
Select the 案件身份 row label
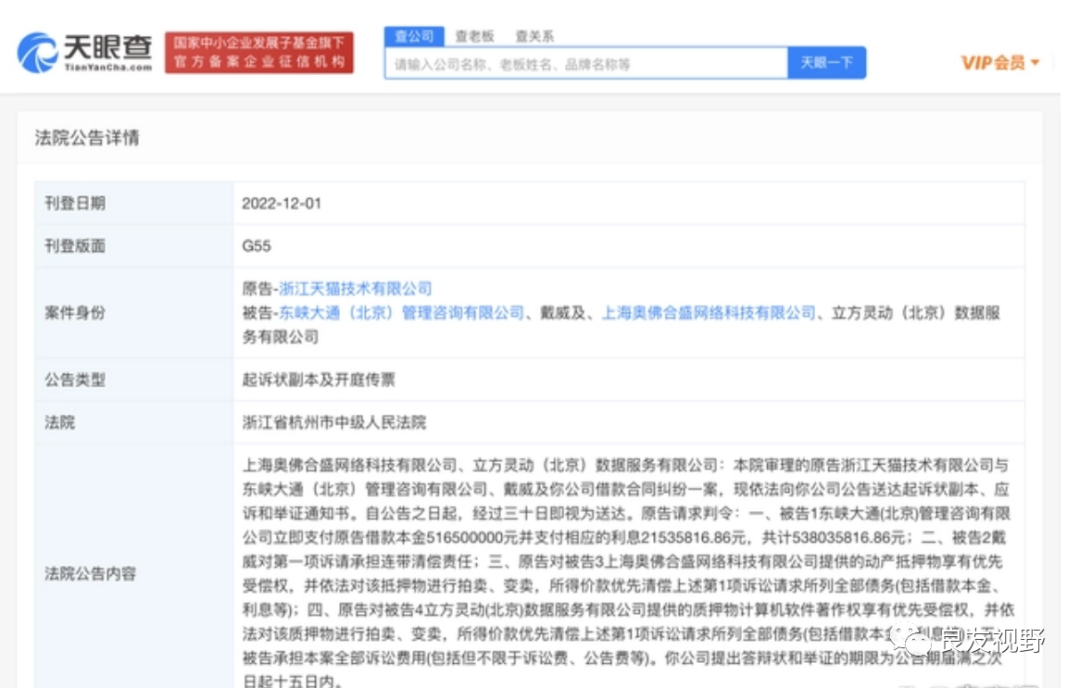pyautogui.click(x=75, y=313)
